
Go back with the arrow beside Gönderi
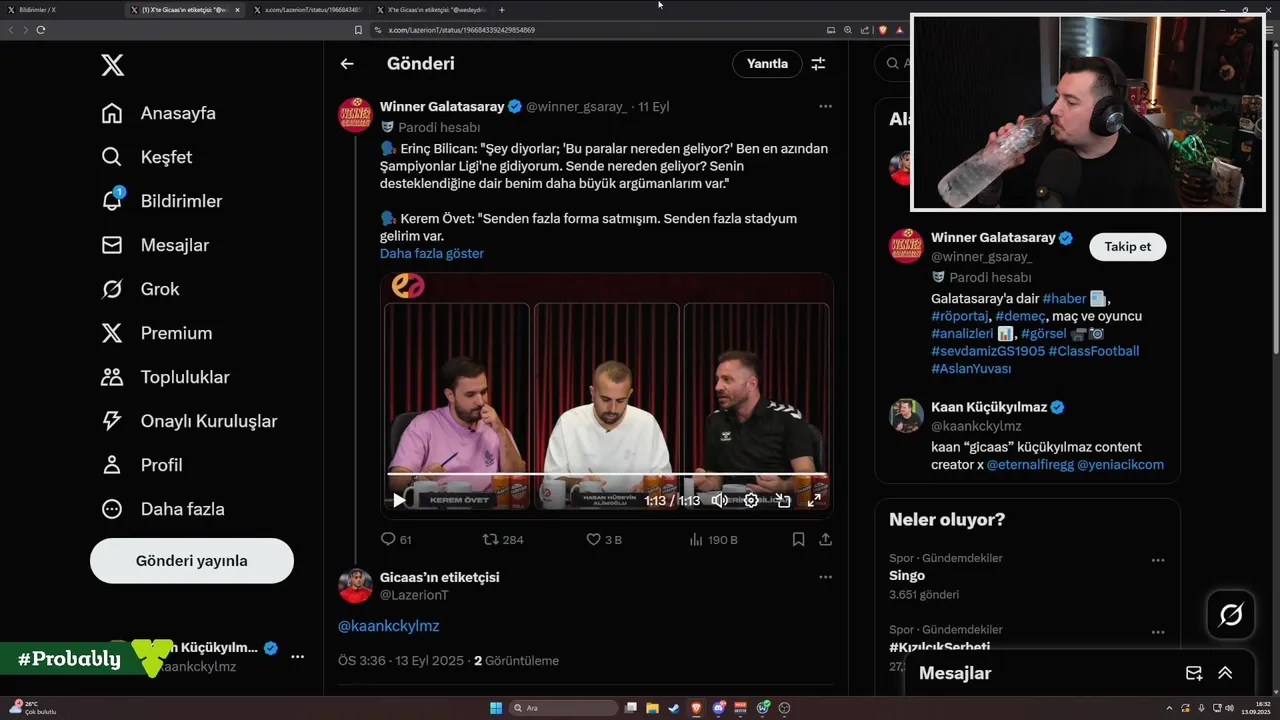coord(347,64)
